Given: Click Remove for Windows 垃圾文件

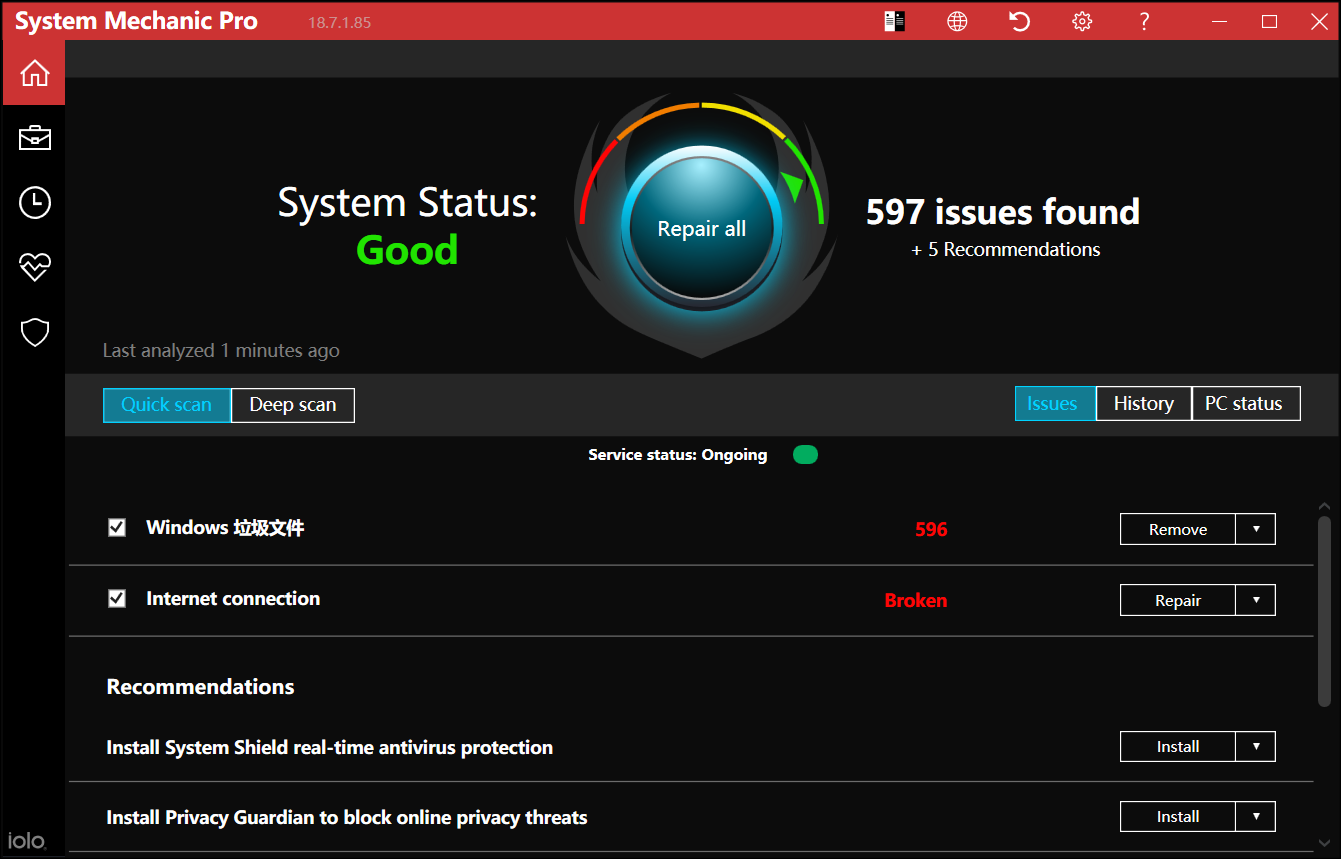Looking at the screenshot, I should tap(1178, 529).
